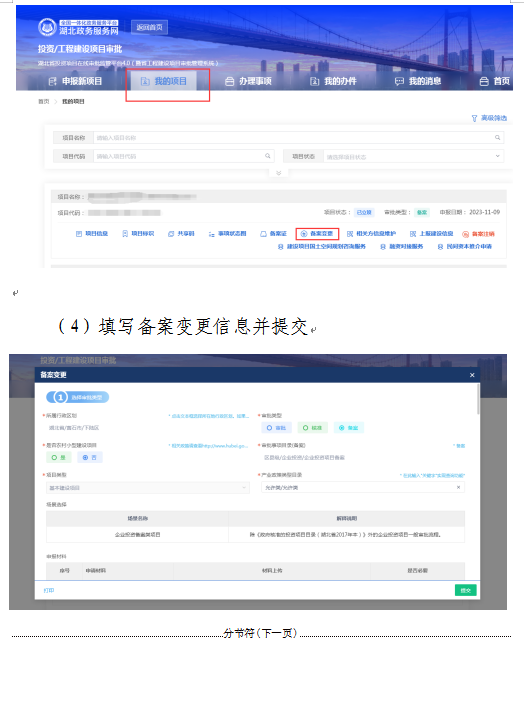This screenshot has height=716, width=524.
Task: Select the 核准 radio option
Action: 312,428
